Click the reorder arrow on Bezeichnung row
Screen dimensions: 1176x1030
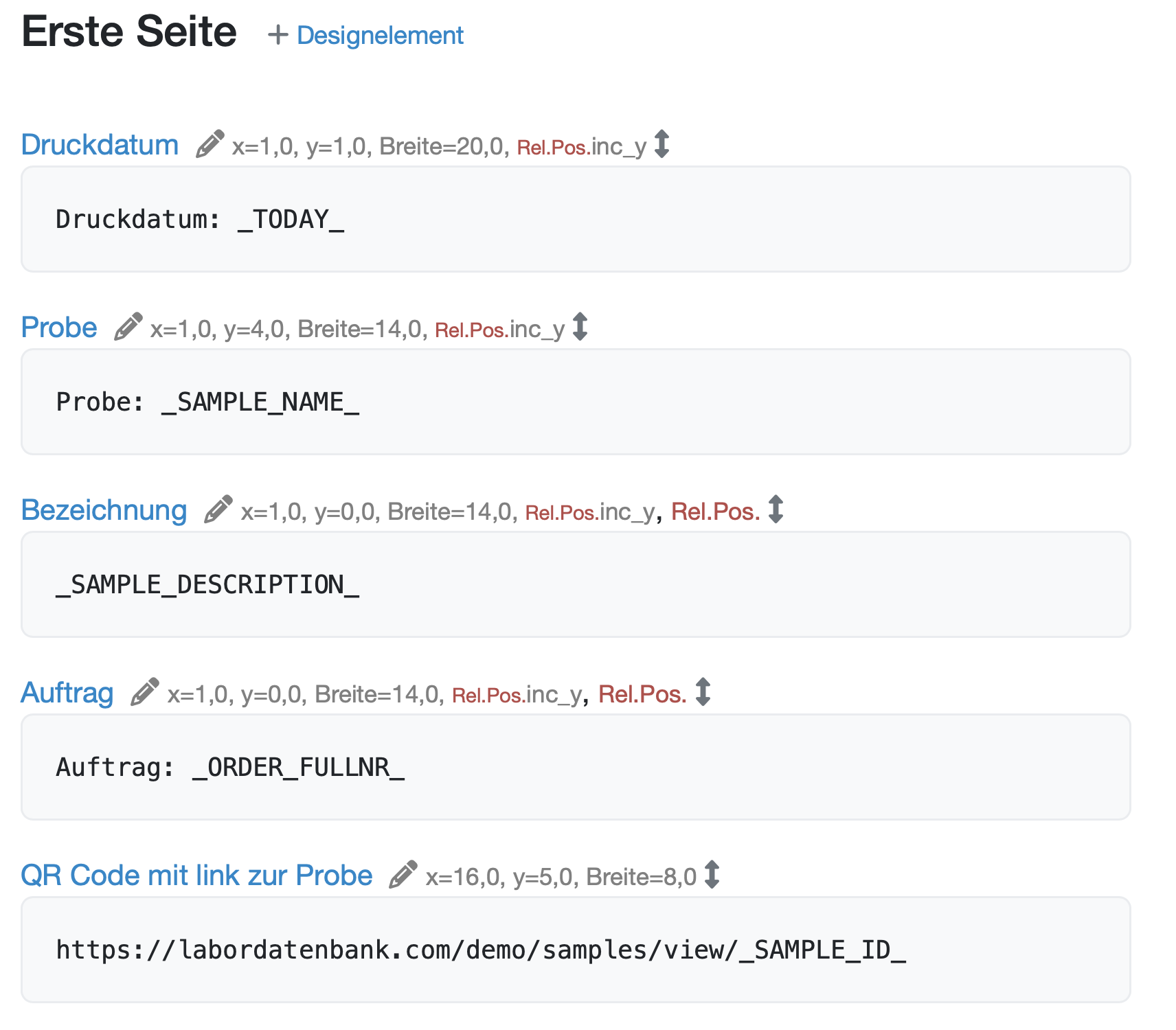coord(776,510)
